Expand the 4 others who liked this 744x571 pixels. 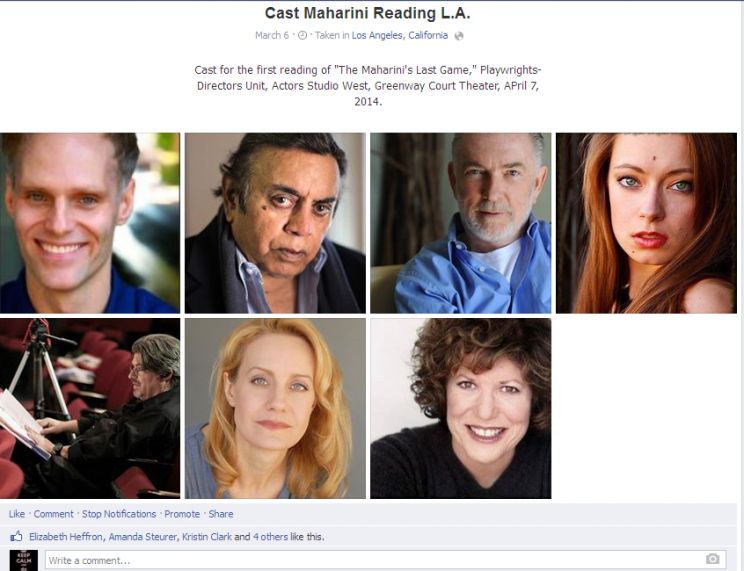270,537
